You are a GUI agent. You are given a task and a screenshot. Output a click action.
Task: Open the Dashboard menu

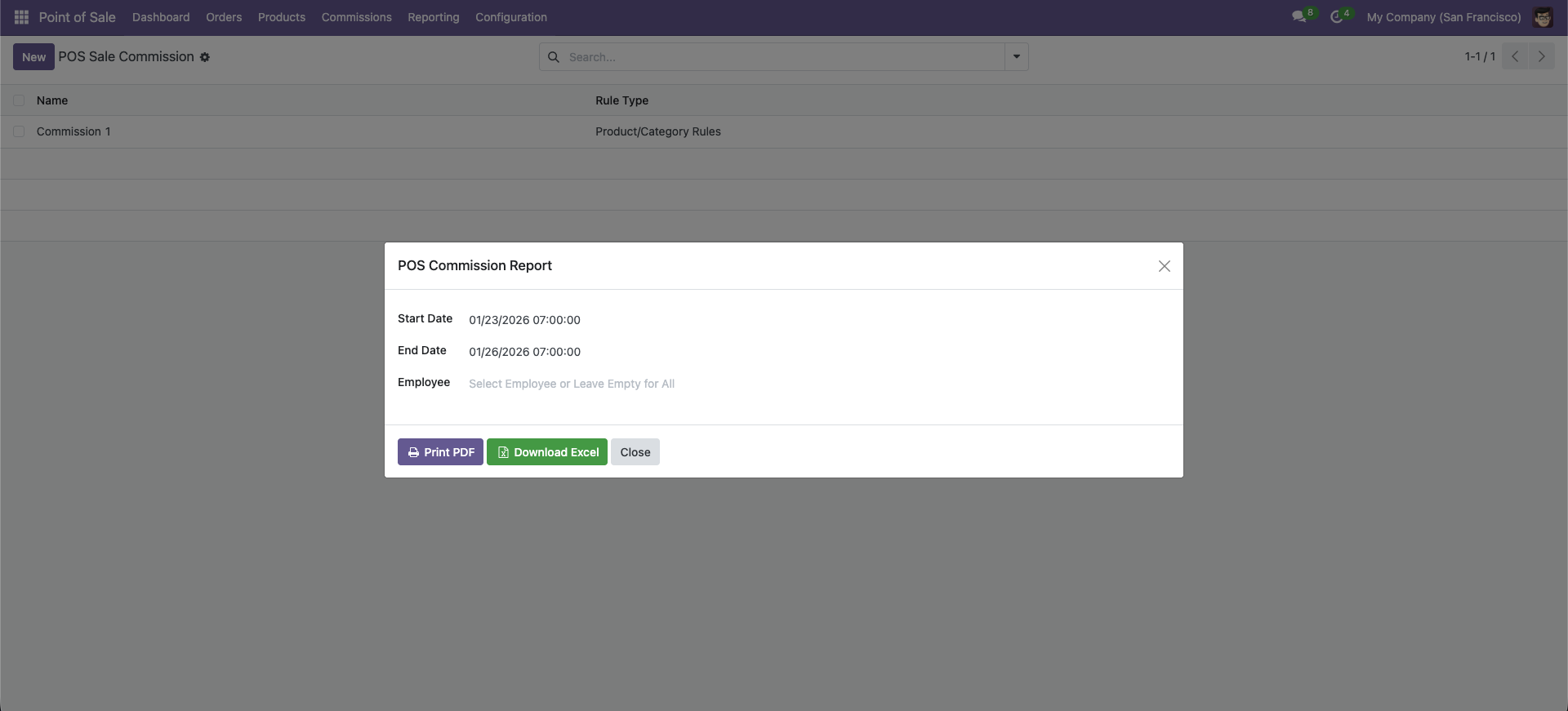click(161, 17)
